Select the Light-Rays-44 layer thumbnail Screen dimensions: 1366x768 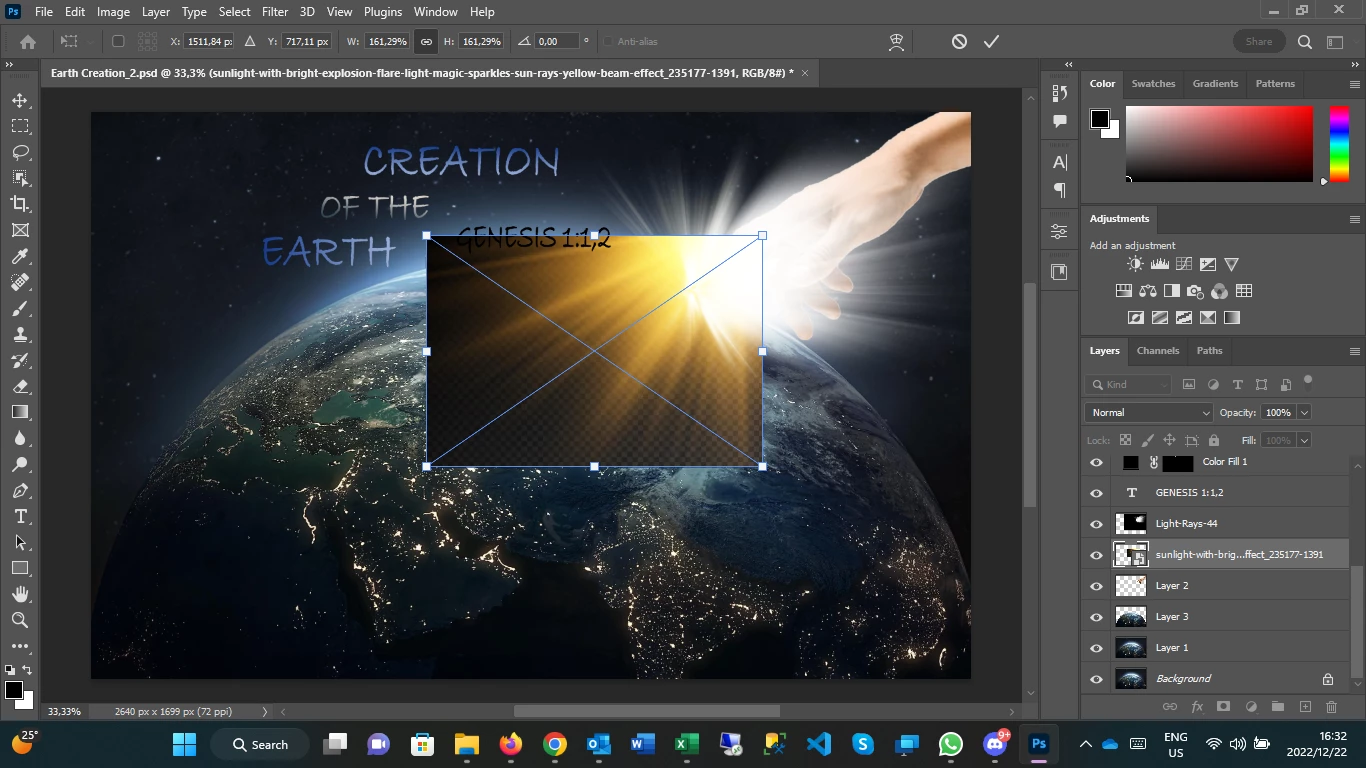coord(1131,523)
